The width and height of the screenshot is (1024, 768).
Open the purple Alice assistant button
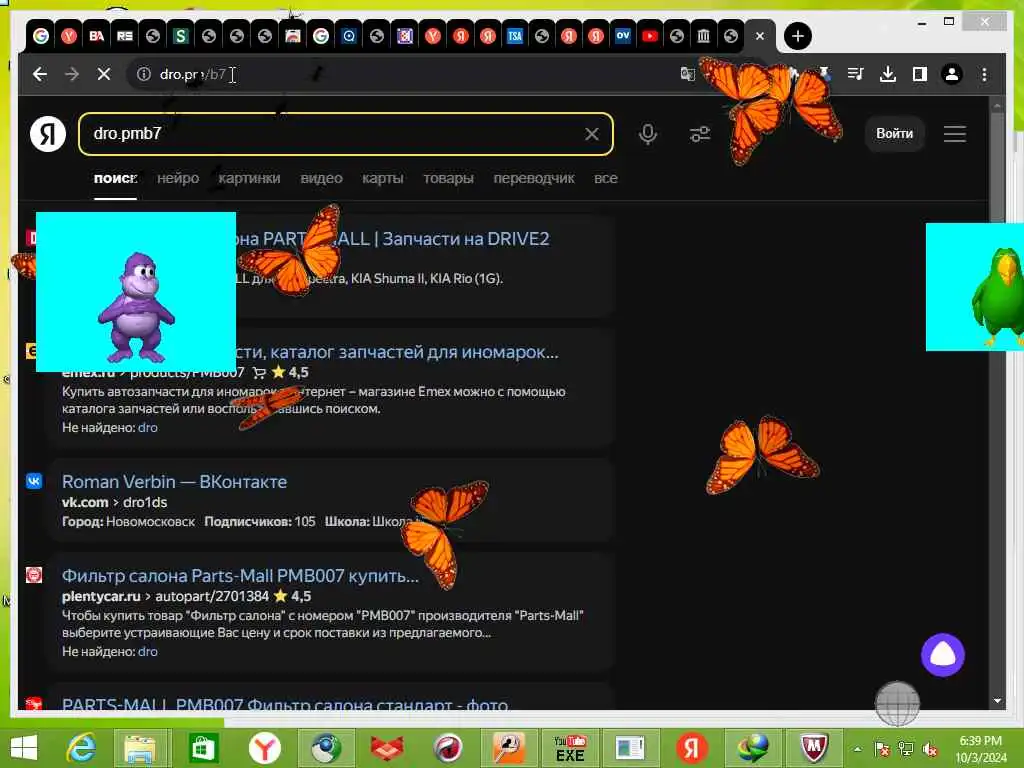(942, 654)
